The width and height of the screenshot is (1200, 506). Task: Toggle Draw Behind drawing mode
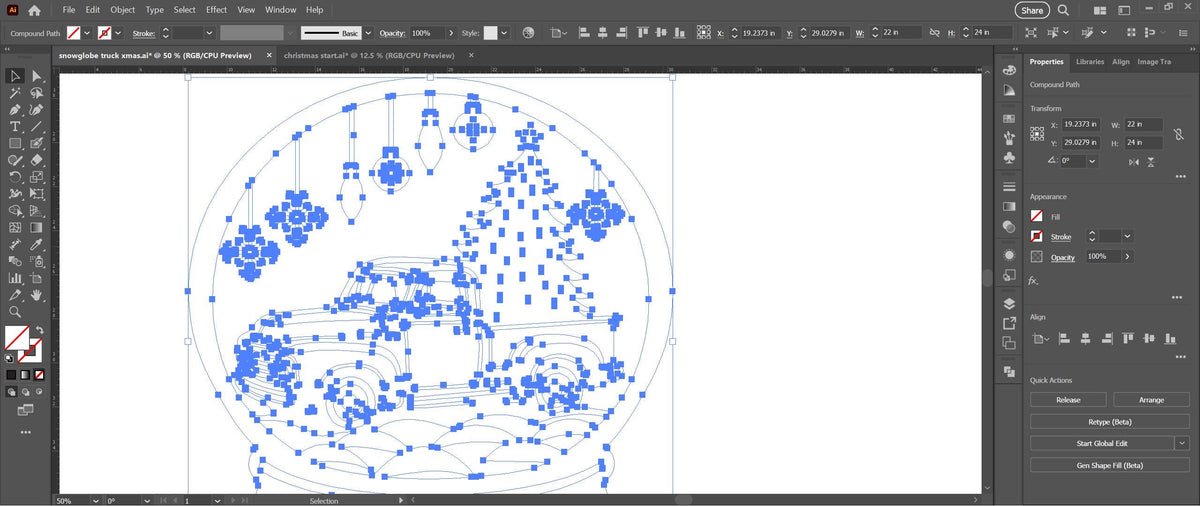pos(26,392)
